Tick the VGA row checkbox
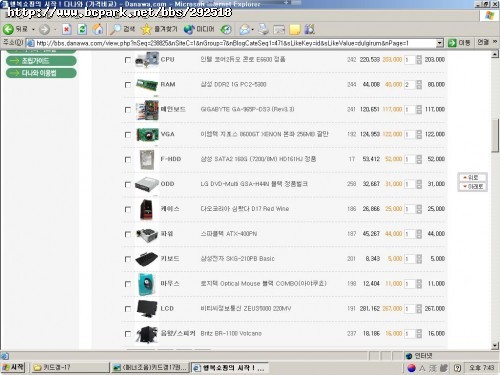500x375 pixels. pyautogui.click(x=127, y=135)
